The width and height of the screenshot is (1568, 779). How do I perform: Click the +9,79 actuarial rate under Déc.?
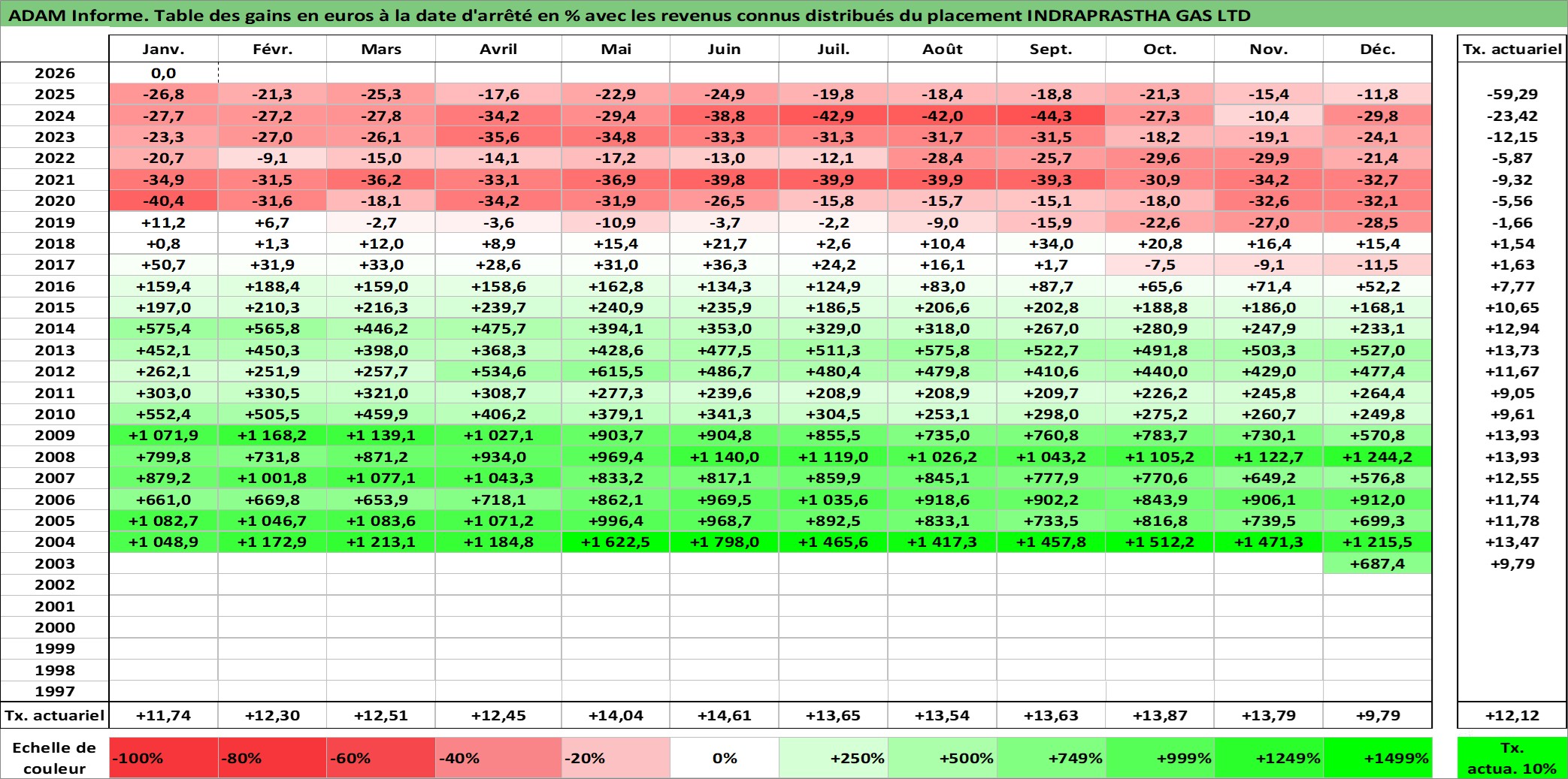pyautogui.click(x=1377, y=715)
